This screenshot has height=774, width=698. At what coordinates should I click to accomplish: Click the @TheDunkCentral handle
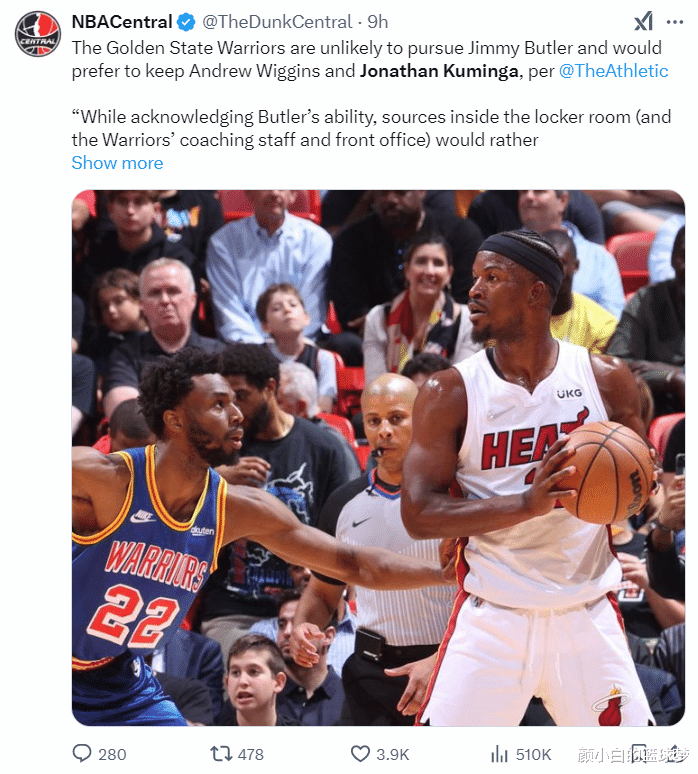click(x=277, y=22)
